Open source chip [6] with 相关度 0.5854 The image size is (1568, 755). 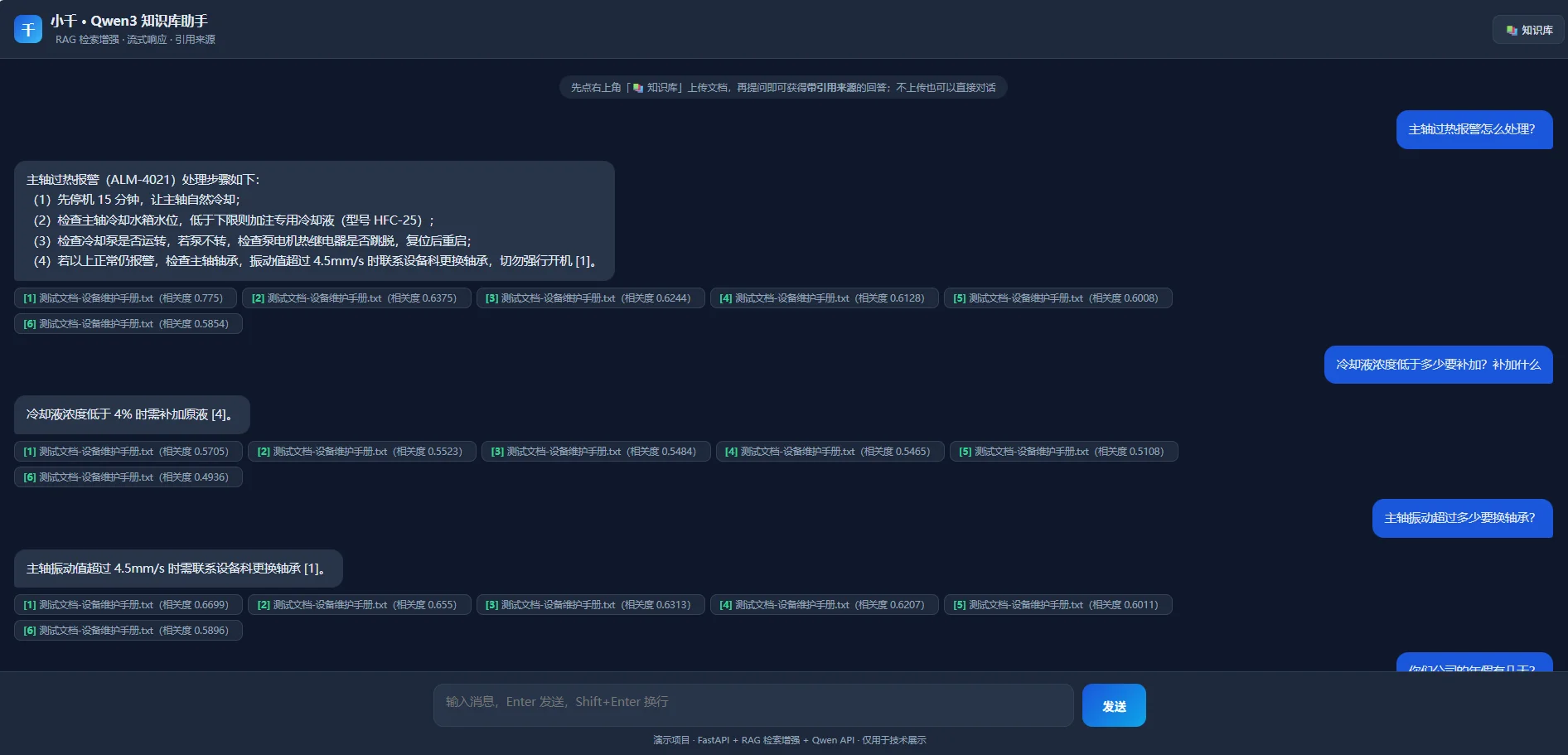(128, 324)
